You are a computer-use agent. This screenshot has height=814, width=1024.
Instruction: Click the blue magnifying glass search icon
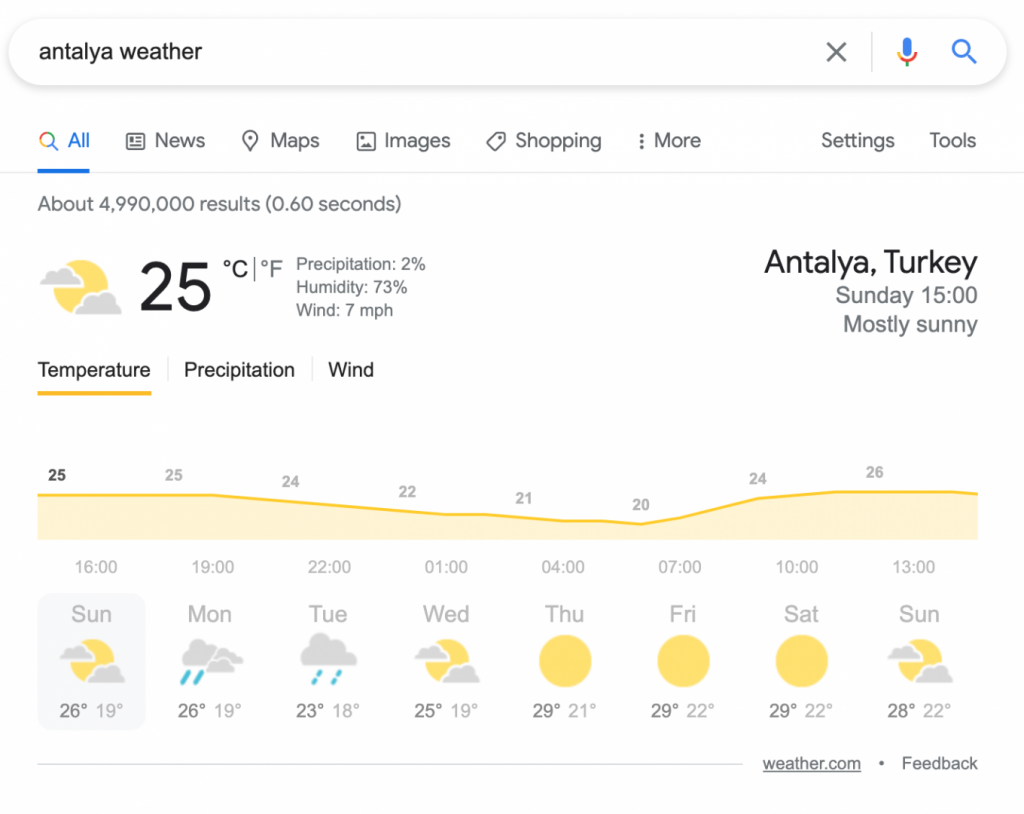963,51
